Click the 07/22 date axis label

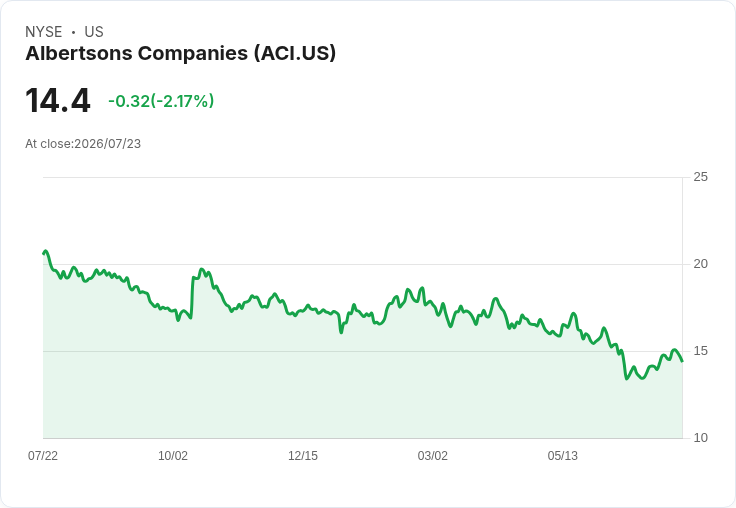click(43, 455)
